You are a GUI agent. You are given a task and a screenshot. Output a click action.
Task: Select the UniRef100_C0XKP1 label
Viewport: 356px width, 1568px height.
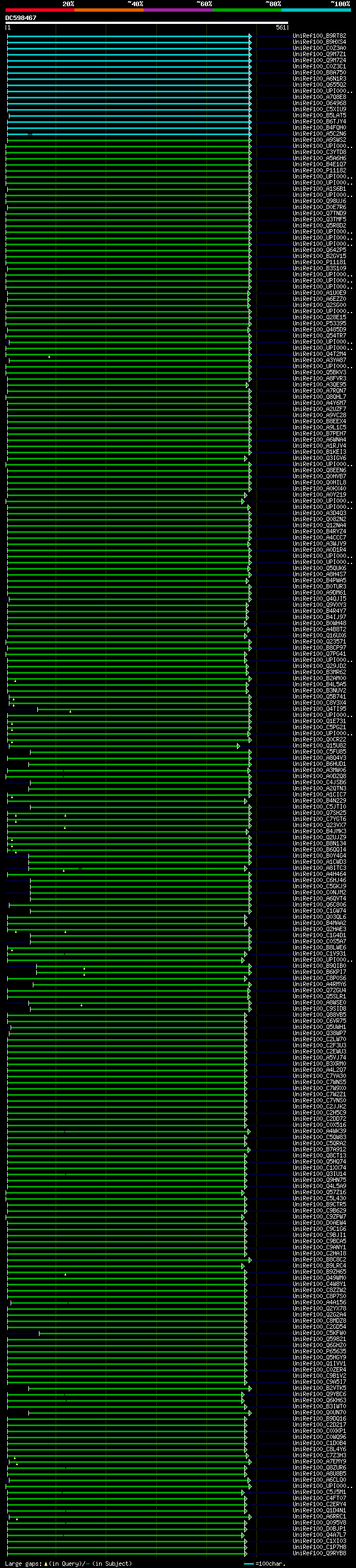point(319,1431)
